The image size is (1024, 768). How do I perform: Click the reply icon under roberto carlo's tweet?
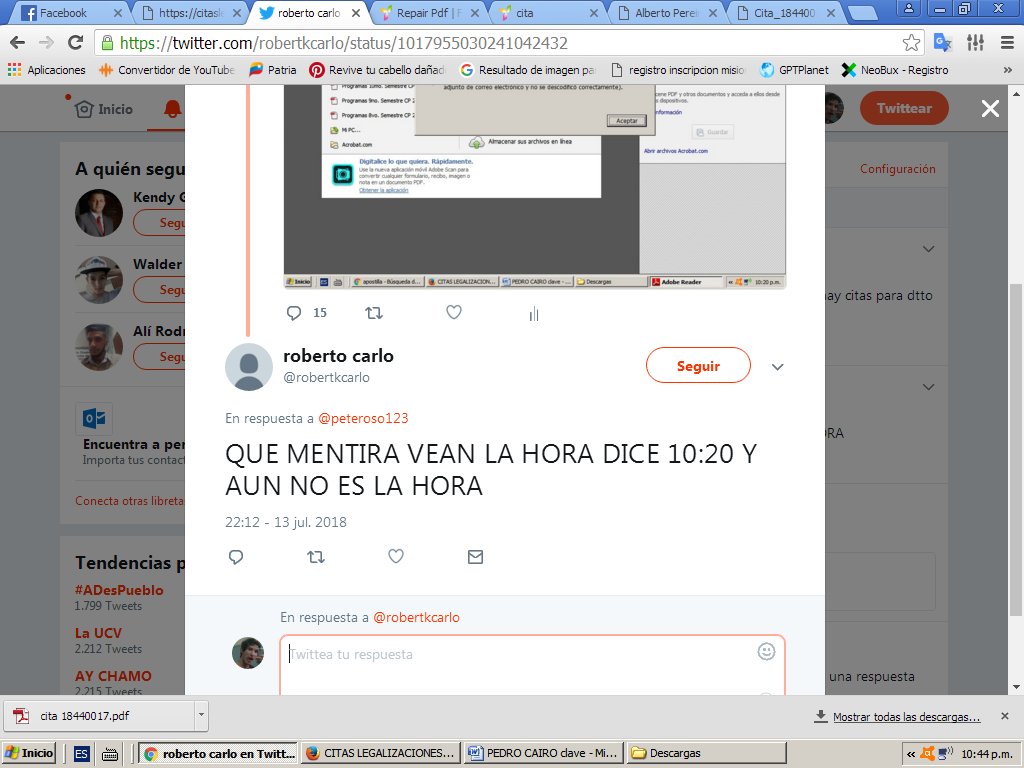236,557
